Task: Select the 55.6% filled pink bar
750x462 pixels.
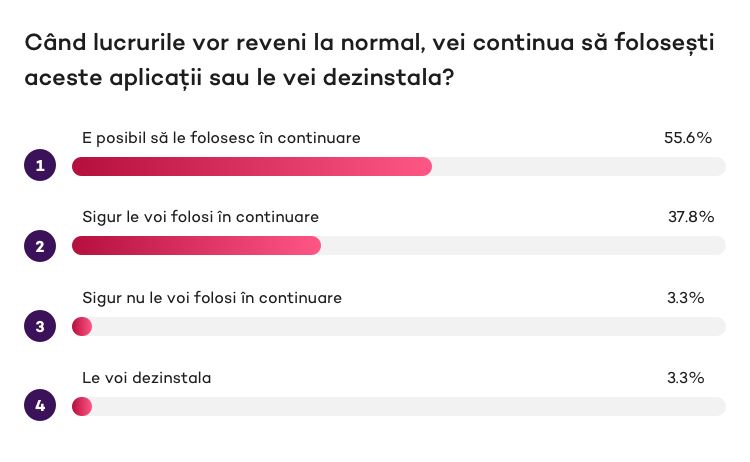Action: click(x=252, y=166)
